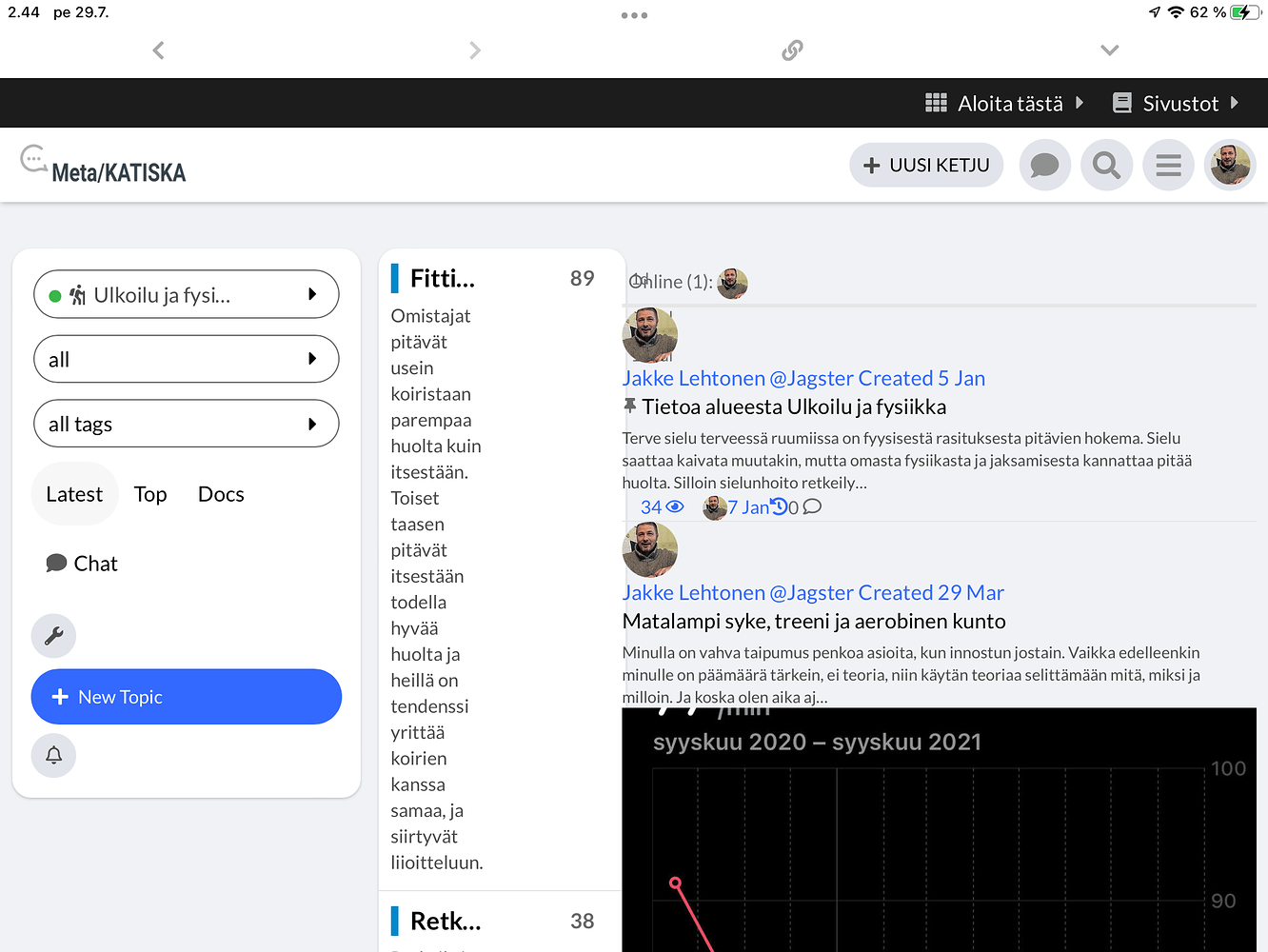Switch to the Docs tab
This screenshot has height=952, width=1268.
(x=221, y=494)
